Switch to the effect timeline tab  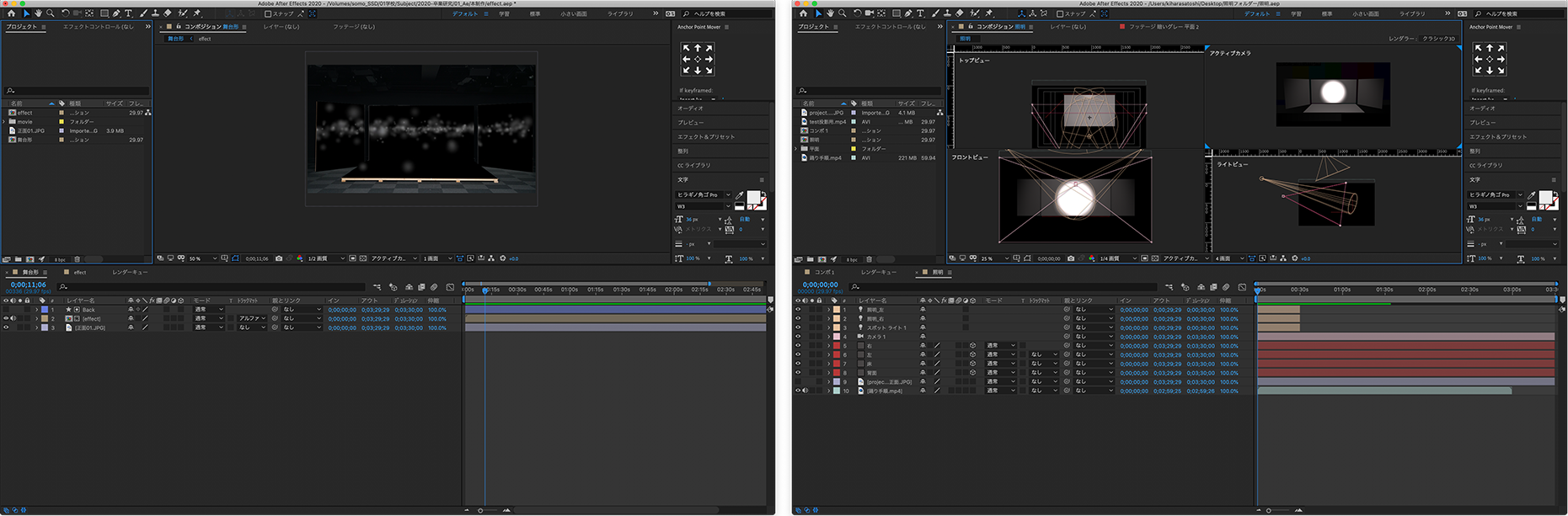pyautogui.click(x=80, y=273)
